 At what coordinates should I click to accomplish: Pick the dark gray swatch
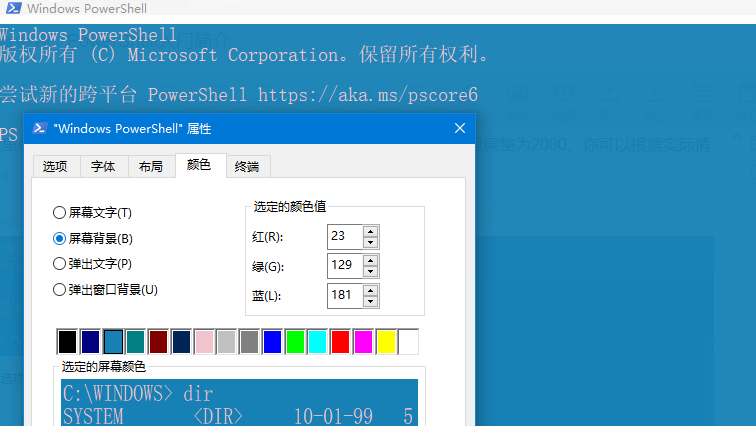pos(249,342)
